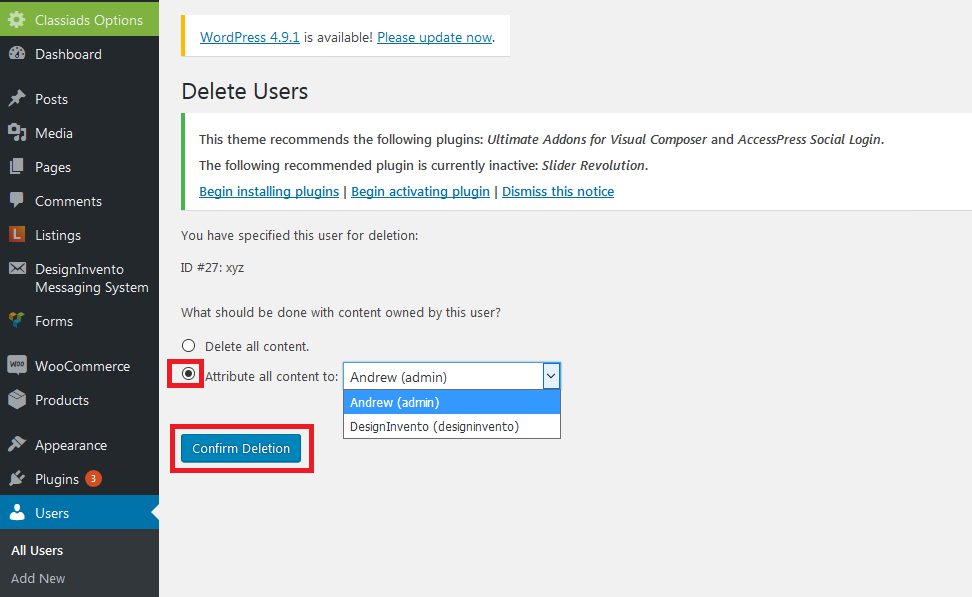Open DesignInvento Messaging System menu label
The image size is (972, 597).
[92, 278]
